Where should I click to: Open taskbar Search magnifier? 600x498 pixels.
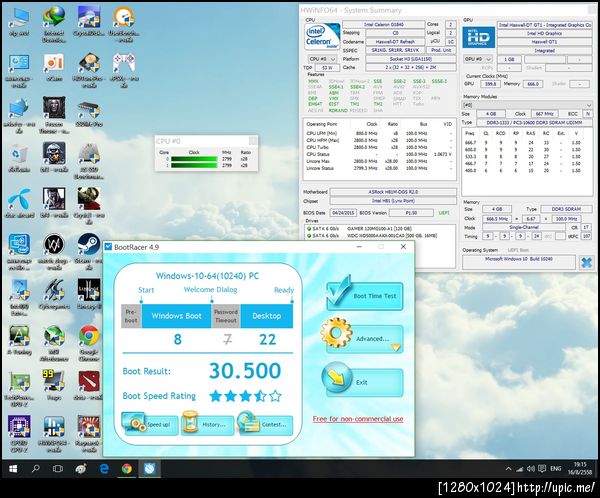pyautogui.click(x=36, y=469)
